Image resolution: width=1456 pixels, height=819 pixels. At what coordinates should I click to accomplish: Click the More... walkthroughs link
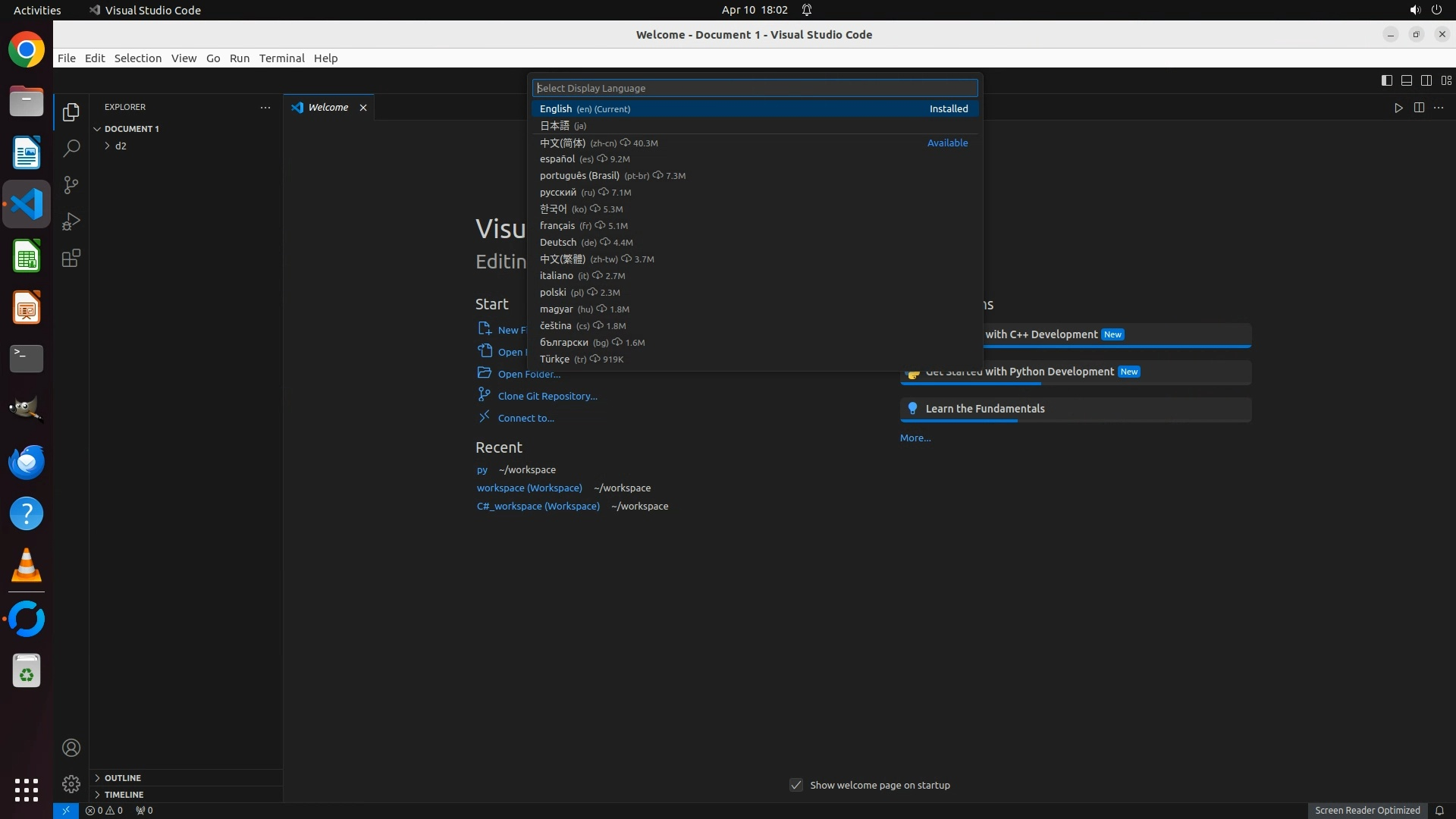(x=915, y=438)
